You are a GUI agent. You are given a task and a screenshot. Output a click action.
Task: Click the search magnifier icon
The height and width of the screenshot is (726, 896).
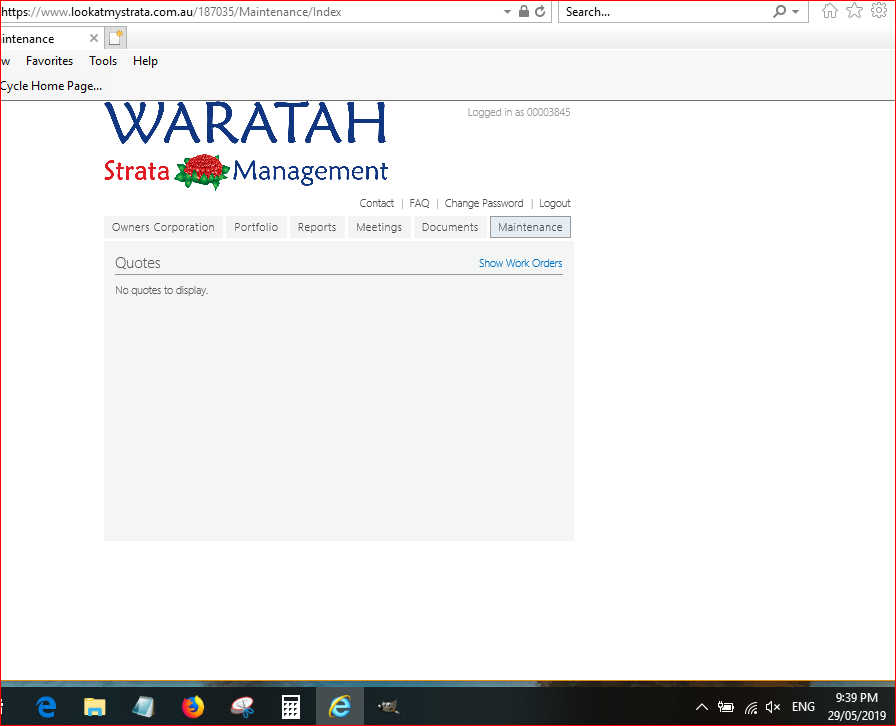coord(779,11)
